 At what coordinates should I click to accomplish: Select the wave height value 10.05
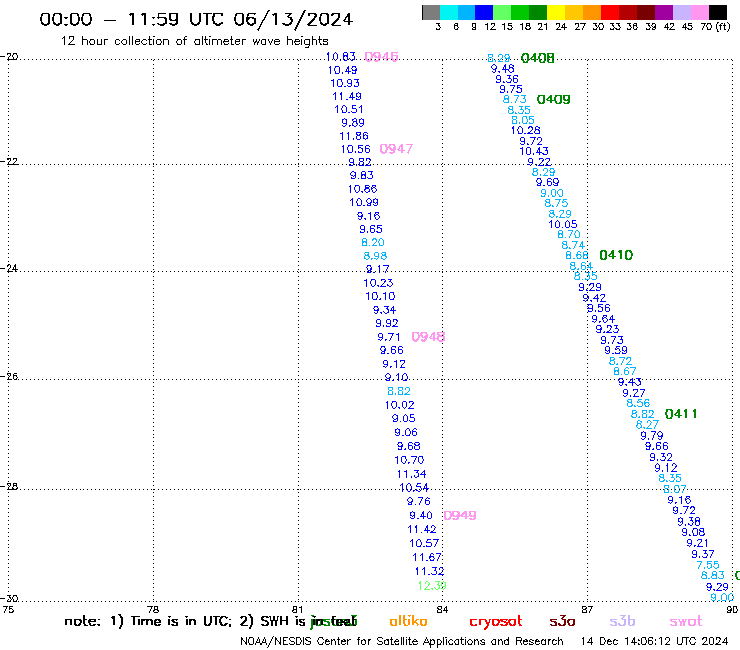pyautogui.click(x=563, y=224)
